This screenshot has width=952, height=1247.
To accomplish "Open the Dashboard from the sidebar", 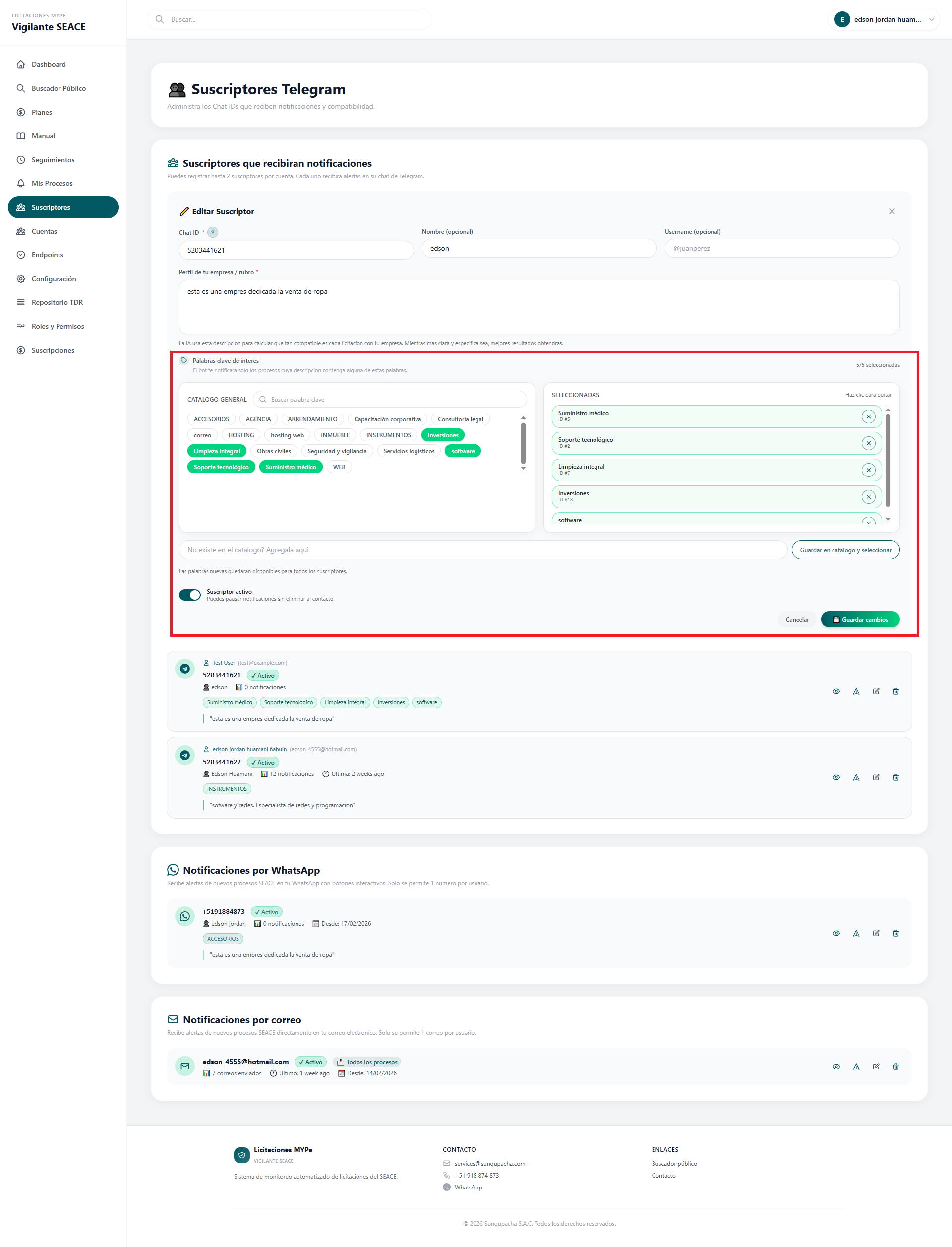I will [49, 64].
